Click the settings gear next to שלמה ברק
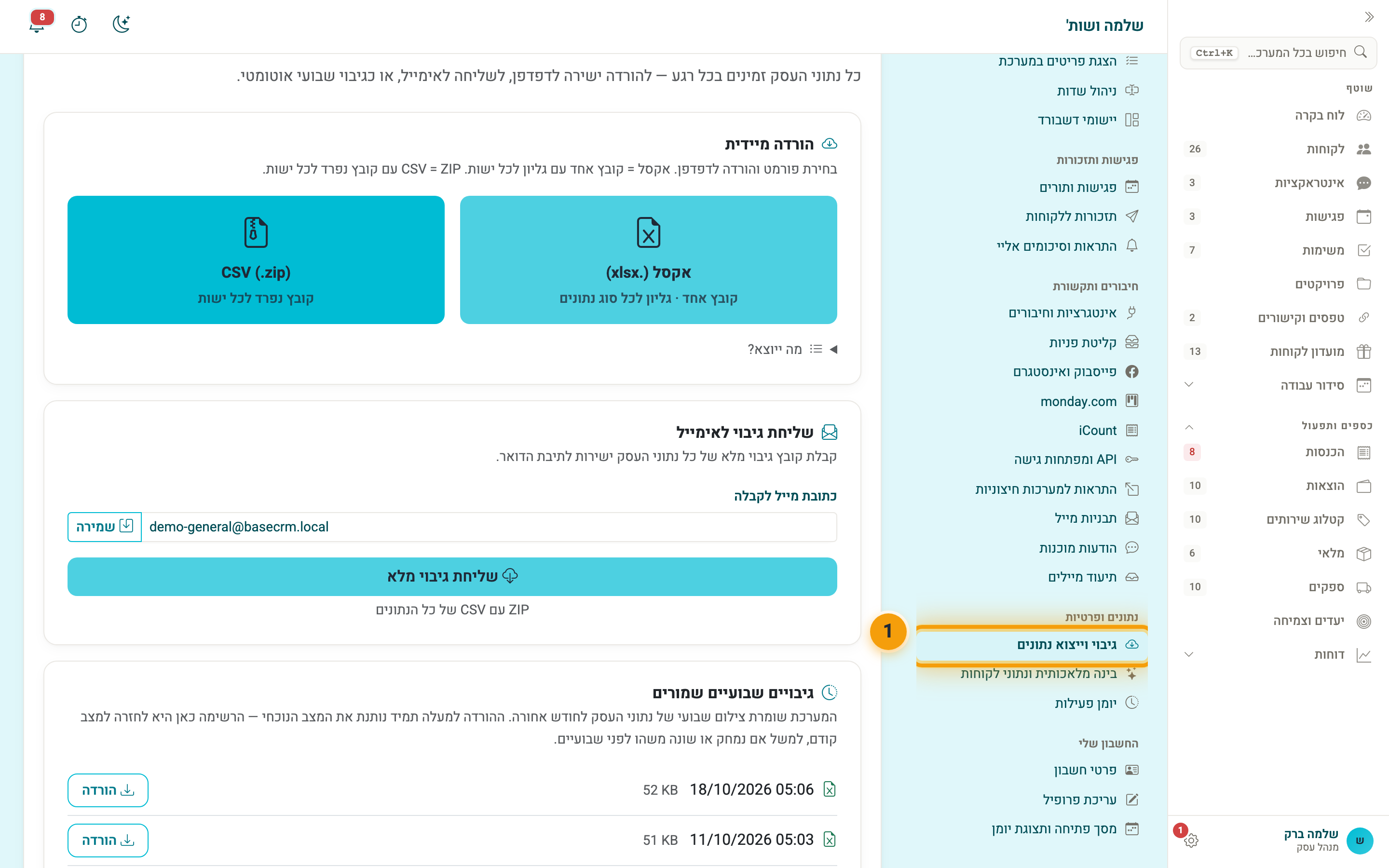Screen dimensions: 1389x868 (x=1191, y=841)
